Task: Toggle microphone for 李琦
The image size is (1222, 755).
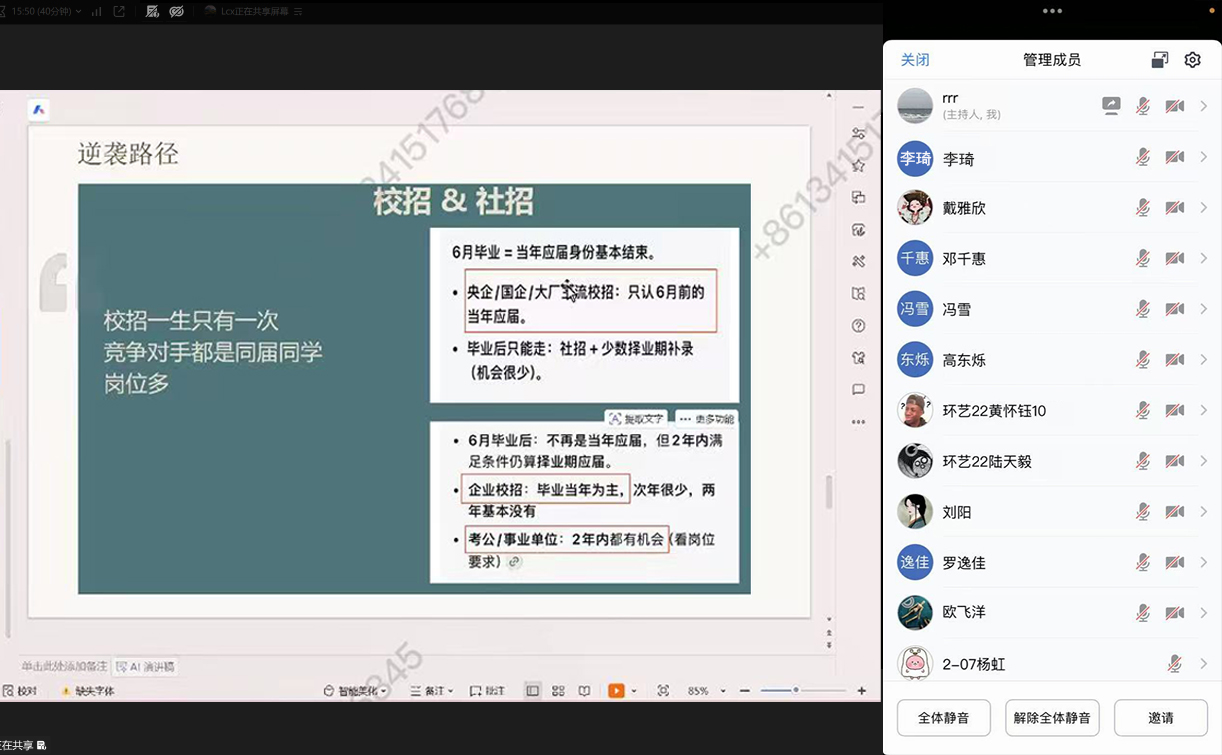Action: (x=1142, y=157)
